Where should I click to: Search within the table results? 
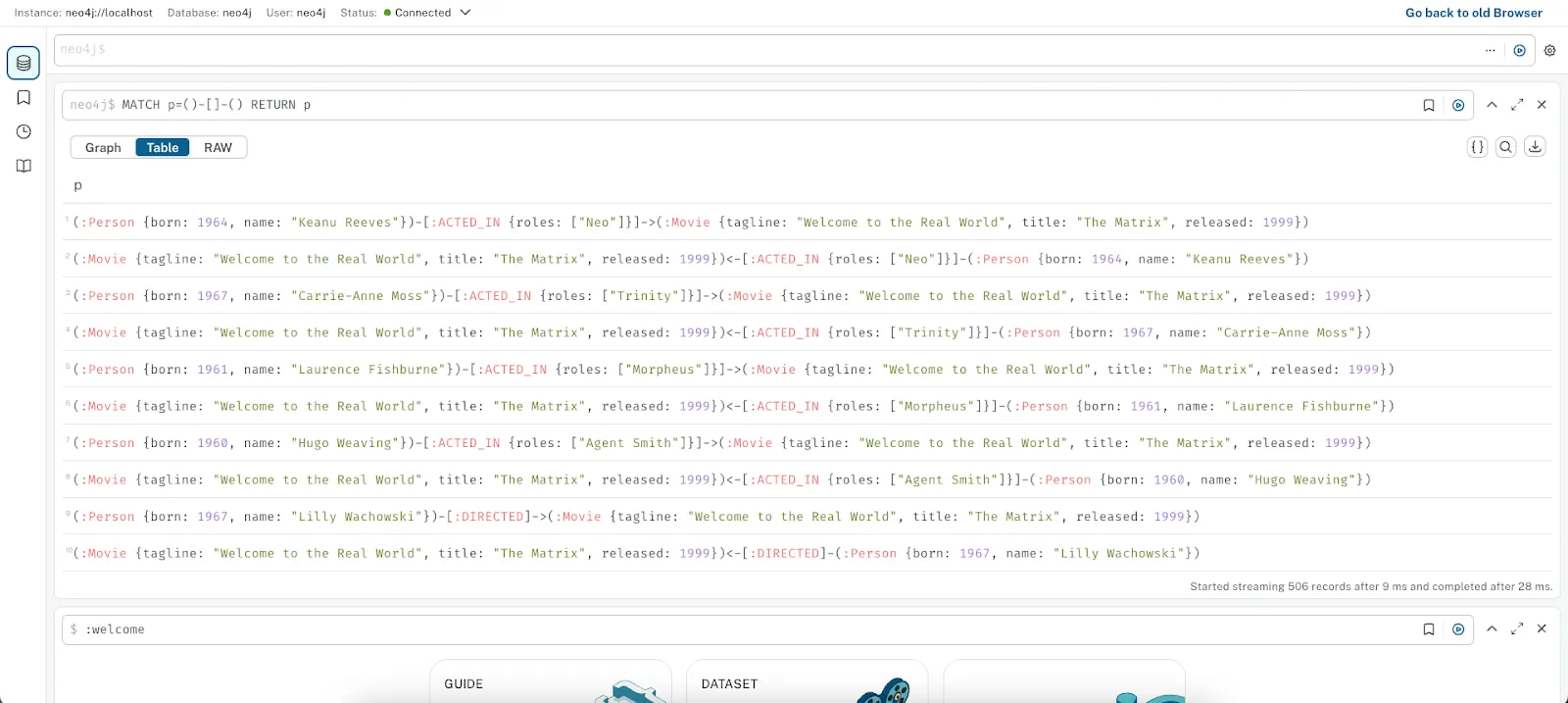click(1506, 147)
